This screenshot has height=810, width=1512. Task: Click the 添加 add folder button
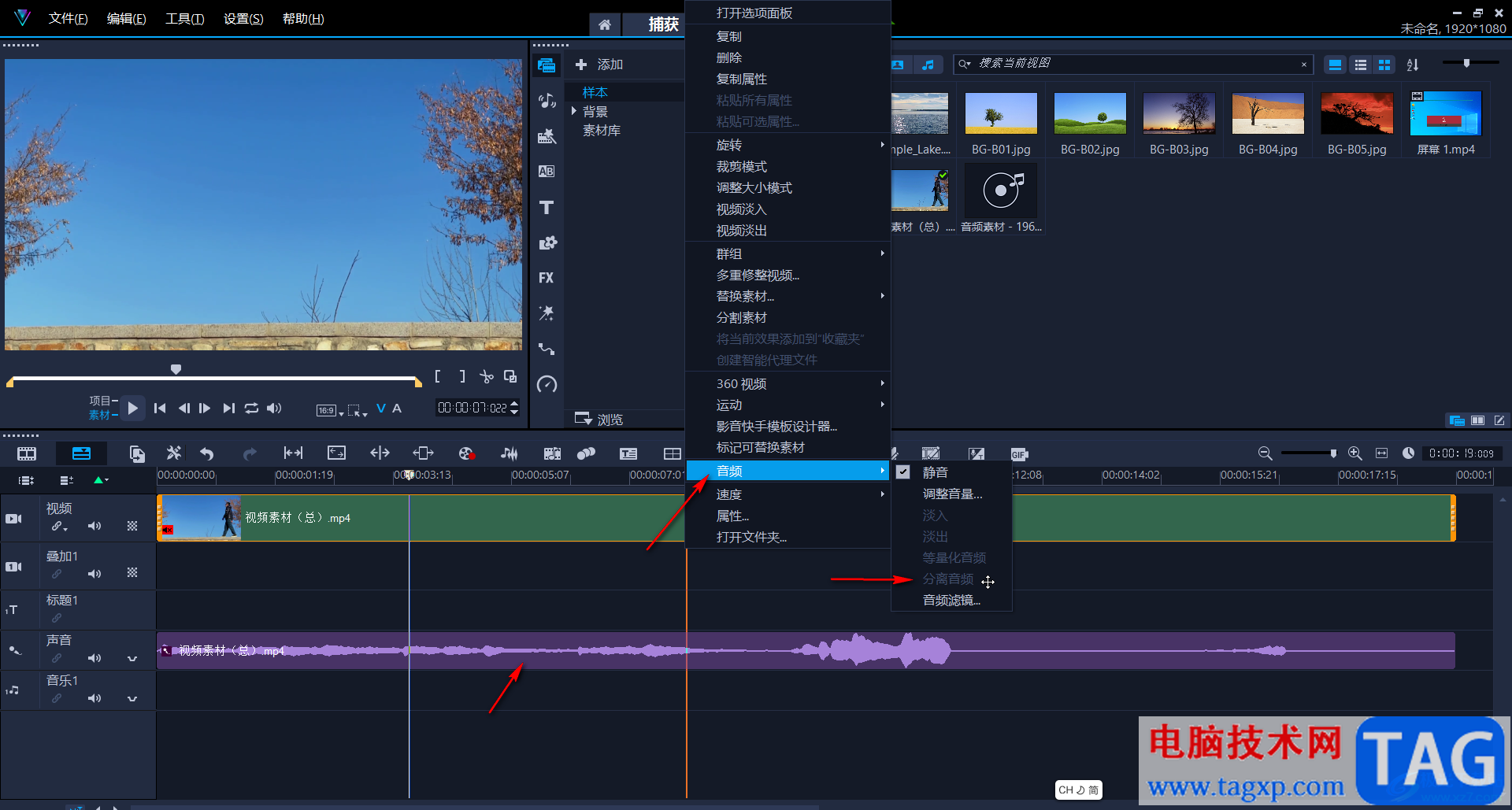click(599, 65)
